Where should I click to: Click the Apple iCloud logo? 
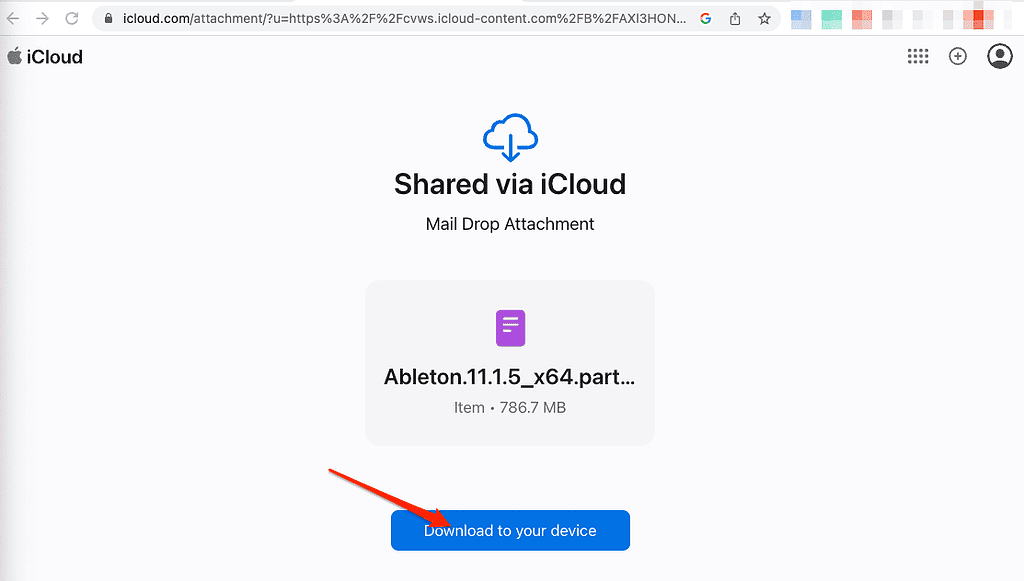[45, 56]
